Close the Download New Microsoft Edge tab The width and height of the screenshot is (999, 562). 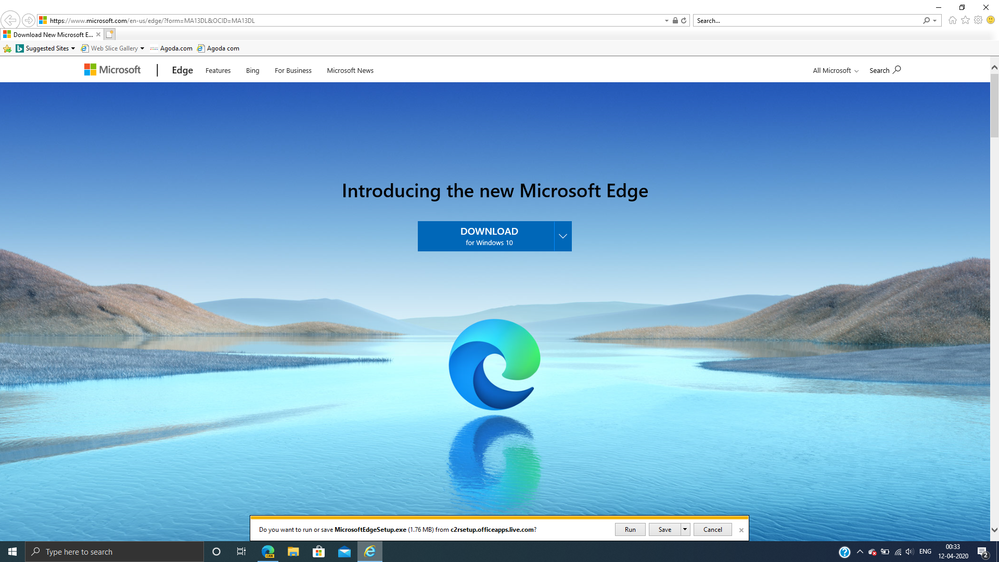tap(98, 34)
